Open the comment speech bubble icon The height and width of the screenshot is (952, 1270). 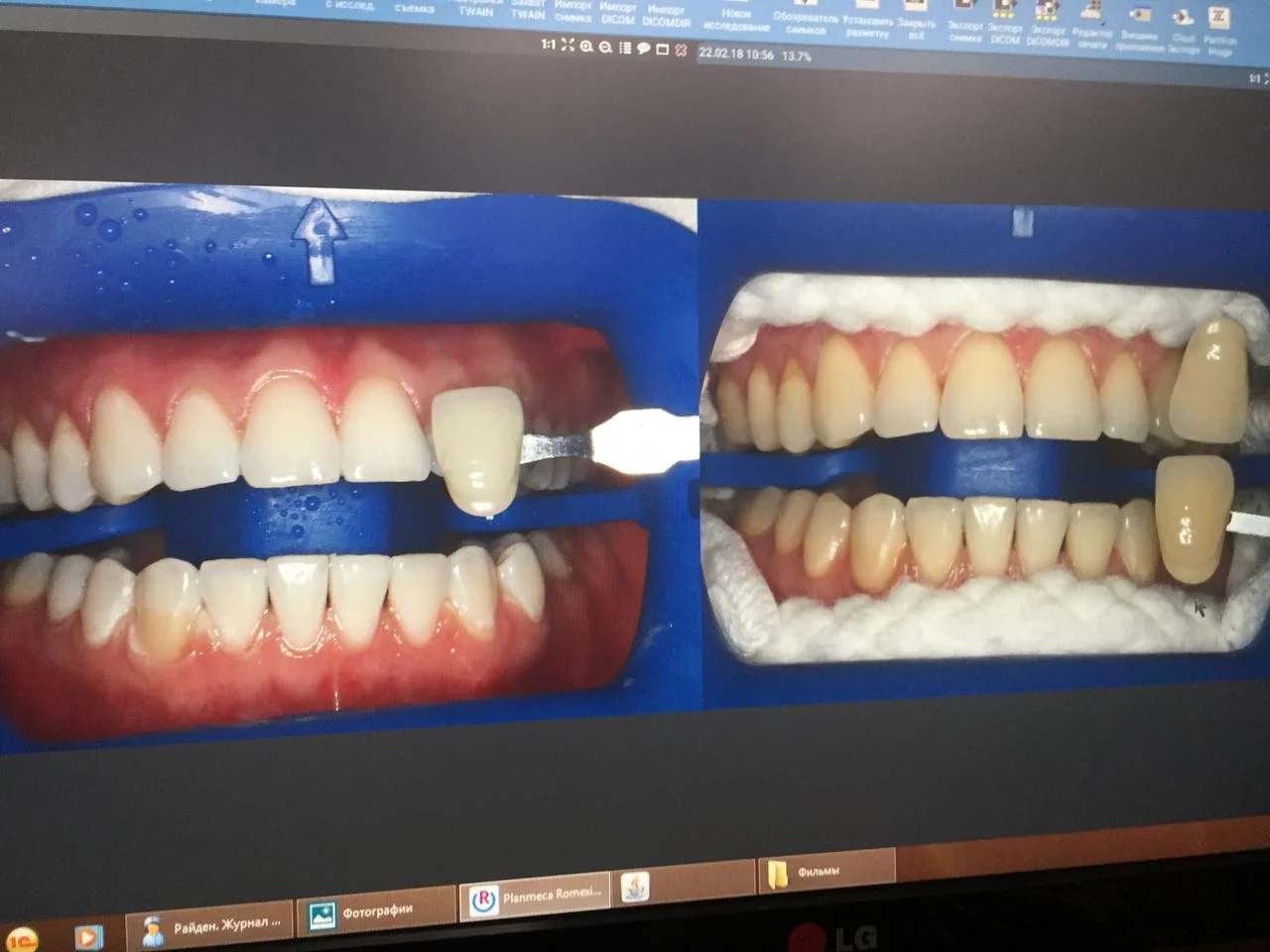click(644, 49)
